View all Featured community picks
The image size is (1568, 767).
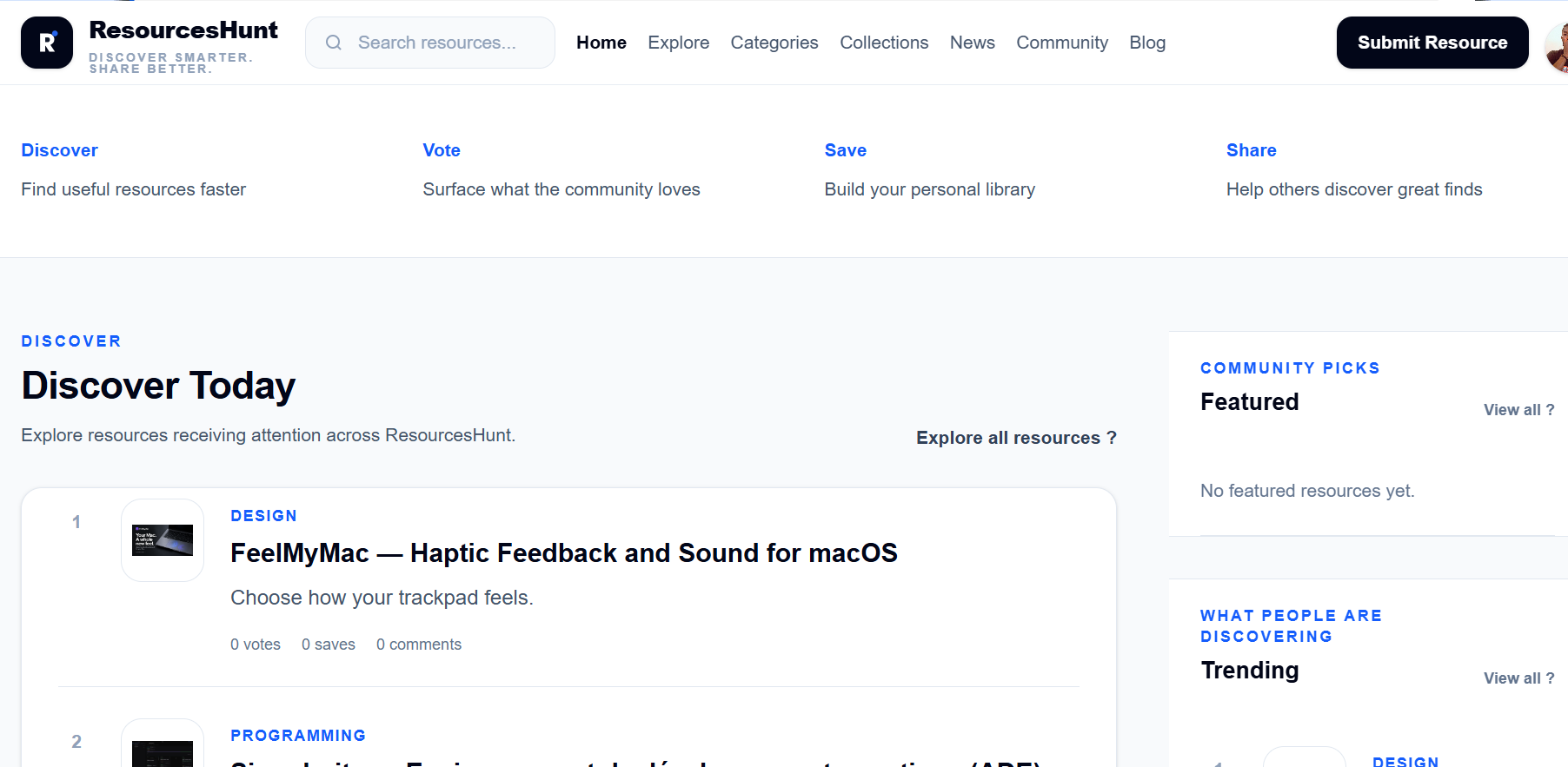pyautogui.click(x=1518, y=410)
